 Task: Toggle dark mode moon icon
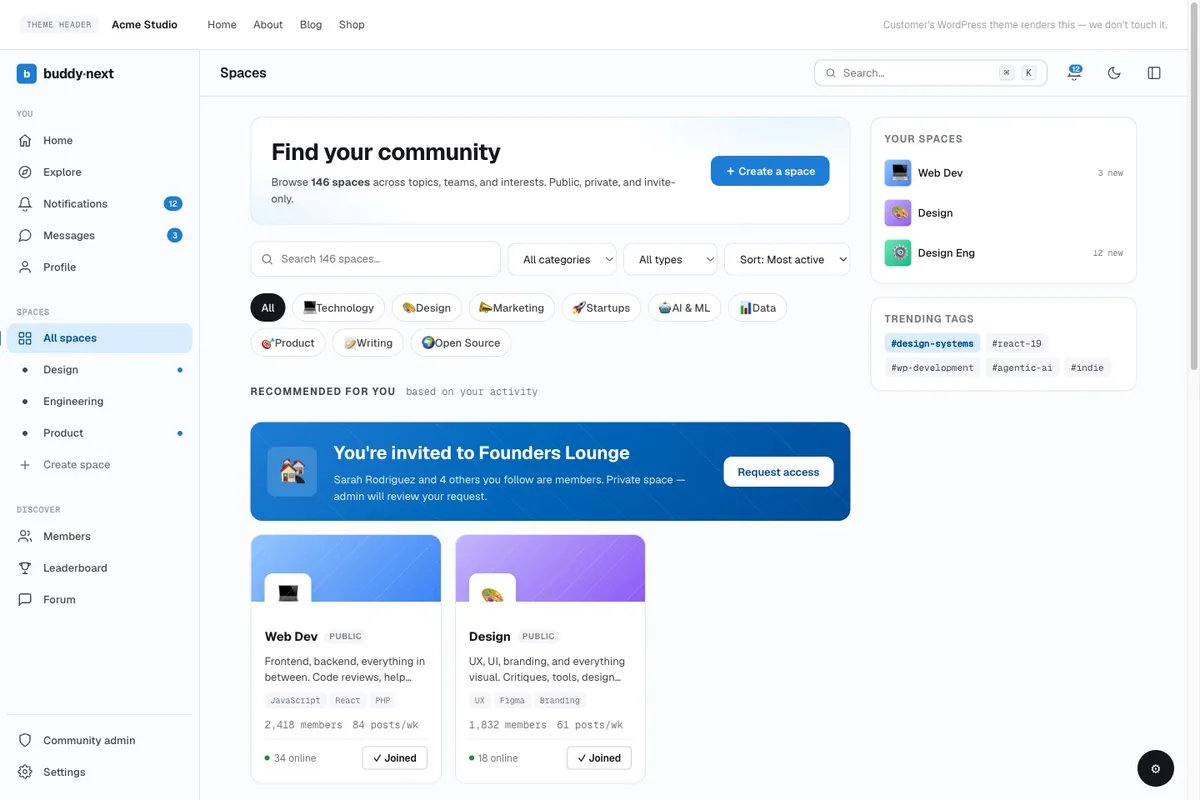(x=1114, y=73)
